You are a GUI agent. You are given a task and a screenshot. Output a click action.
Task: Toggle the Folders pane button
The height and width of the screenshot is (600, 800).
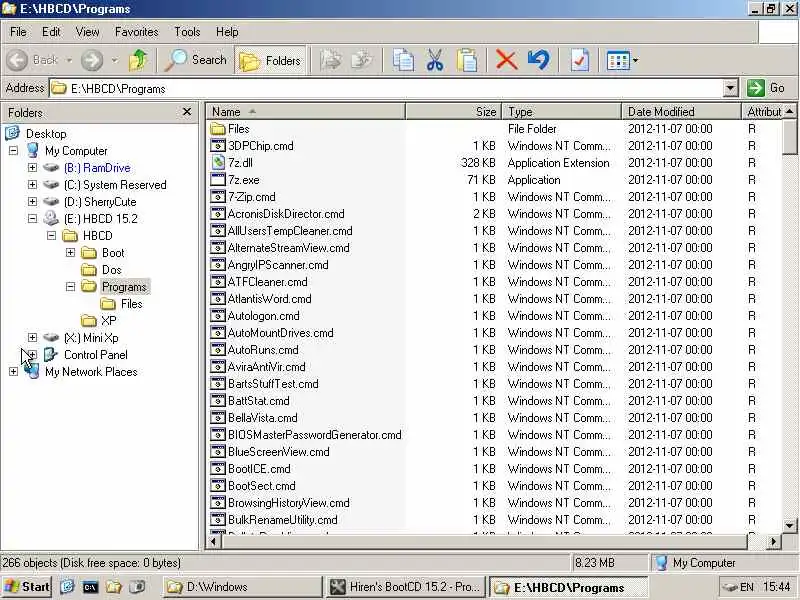[x=270, y=61]
